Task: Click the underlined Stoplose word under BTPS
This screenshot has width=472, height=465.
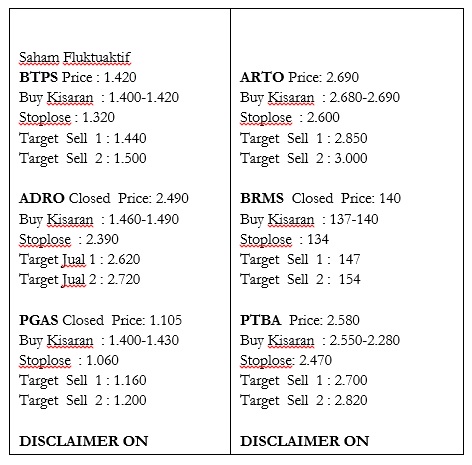Action: click(45, 118)
